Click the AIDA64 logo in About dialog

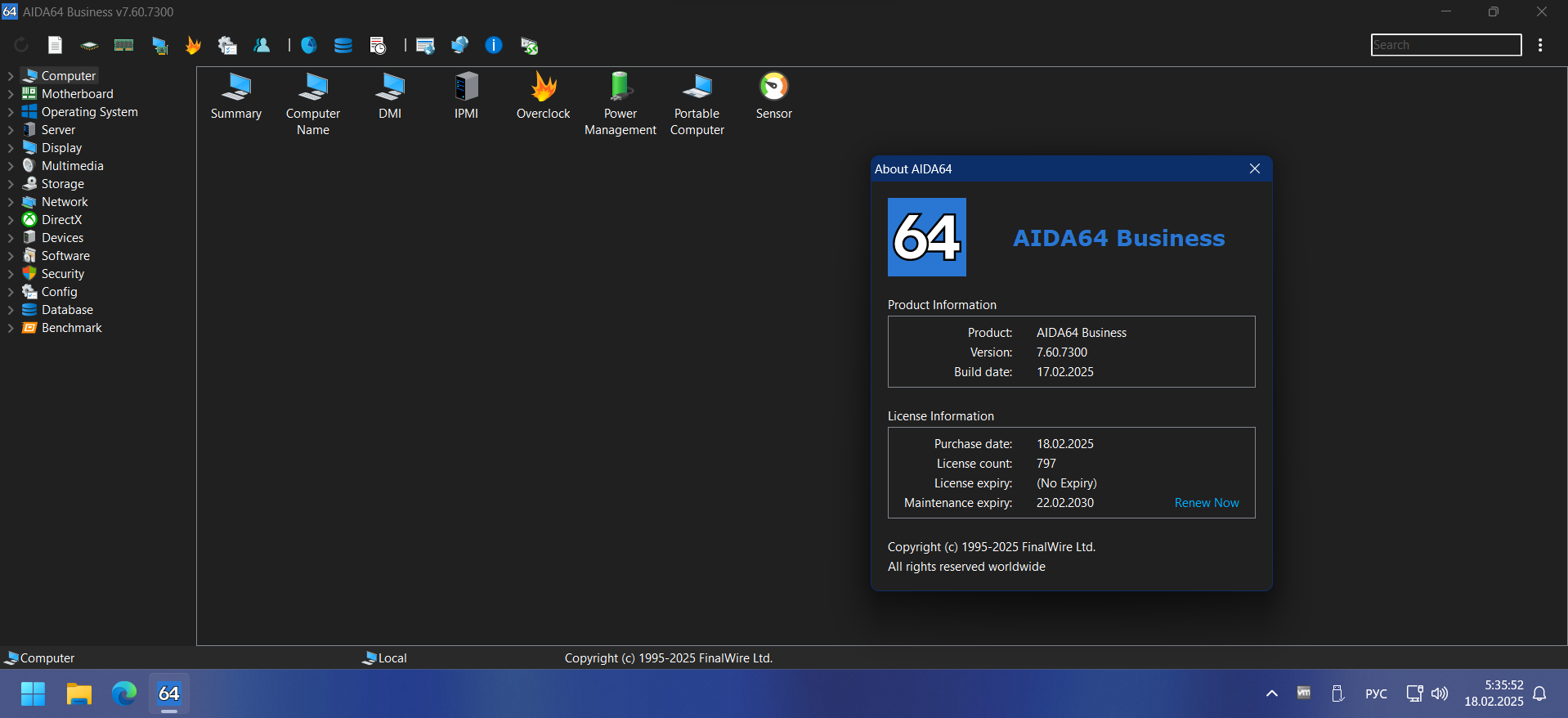927,237
